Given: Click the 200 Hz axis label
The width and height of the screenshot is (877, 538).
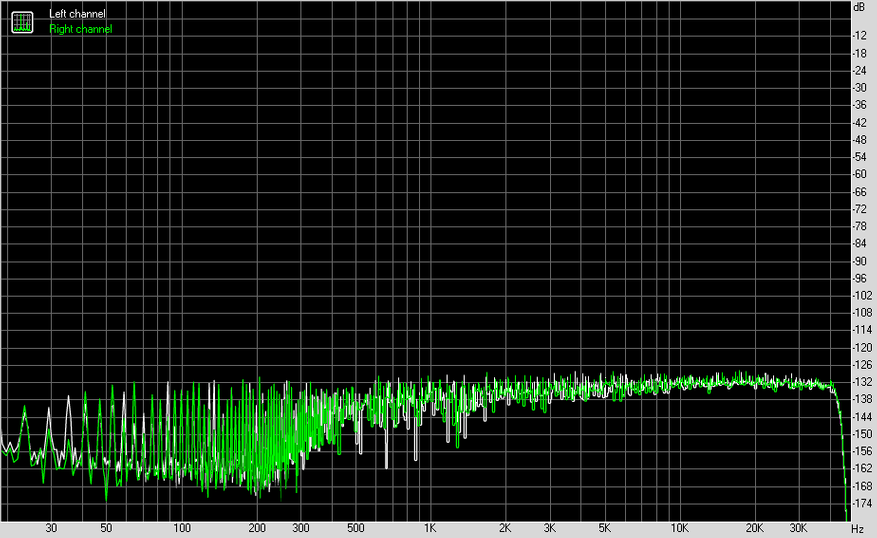Looking at the screenshot, I should (x=257, y=528).
